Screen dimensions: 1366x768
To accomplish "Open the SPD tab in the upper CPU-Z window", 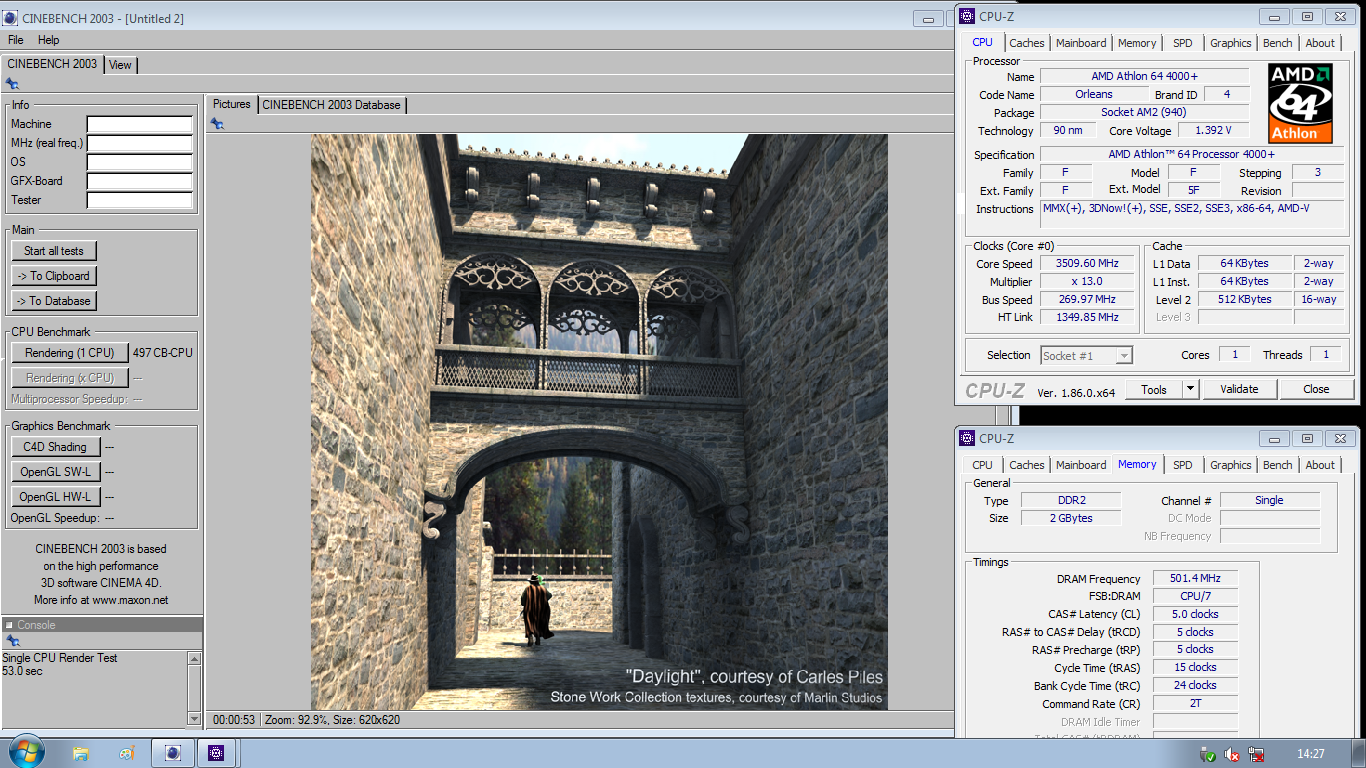I will click(x=1183, y=43).
